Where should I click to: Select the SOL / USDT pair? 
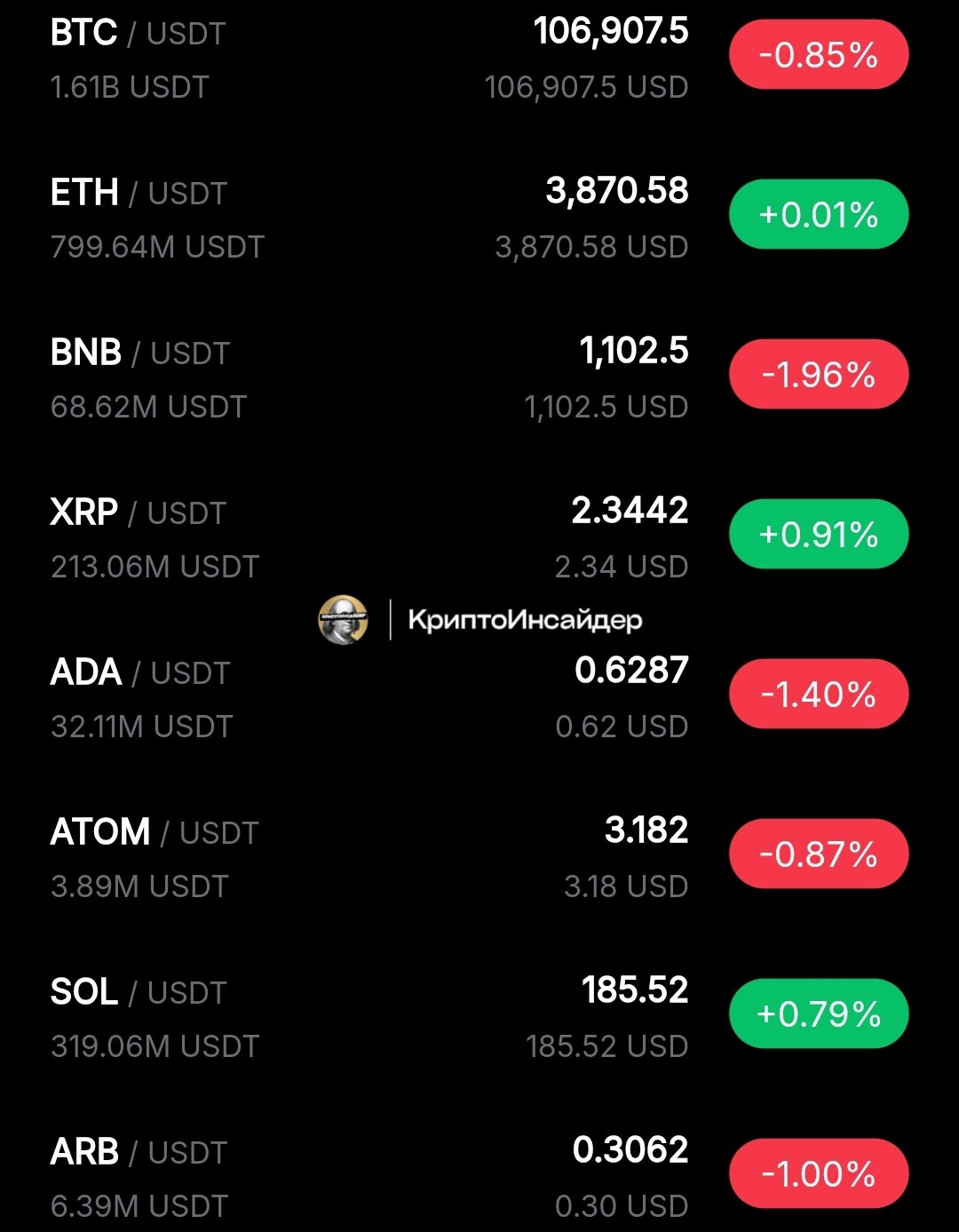pyautogui.click(x=139, y=993)
